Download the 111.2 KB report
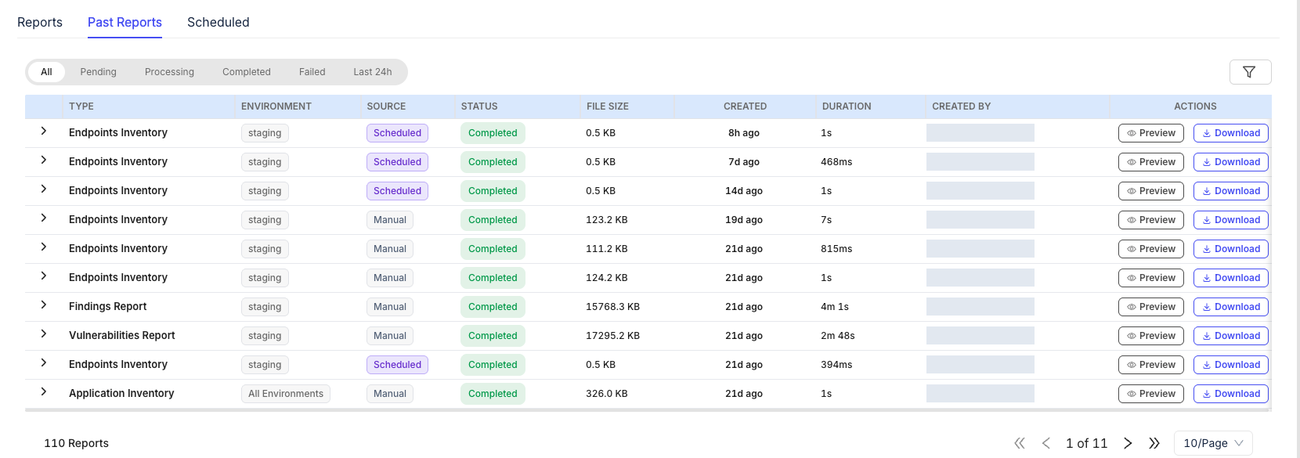Screen dimensions: 1300x458 pyautogui.click(x=1231, y=249)
